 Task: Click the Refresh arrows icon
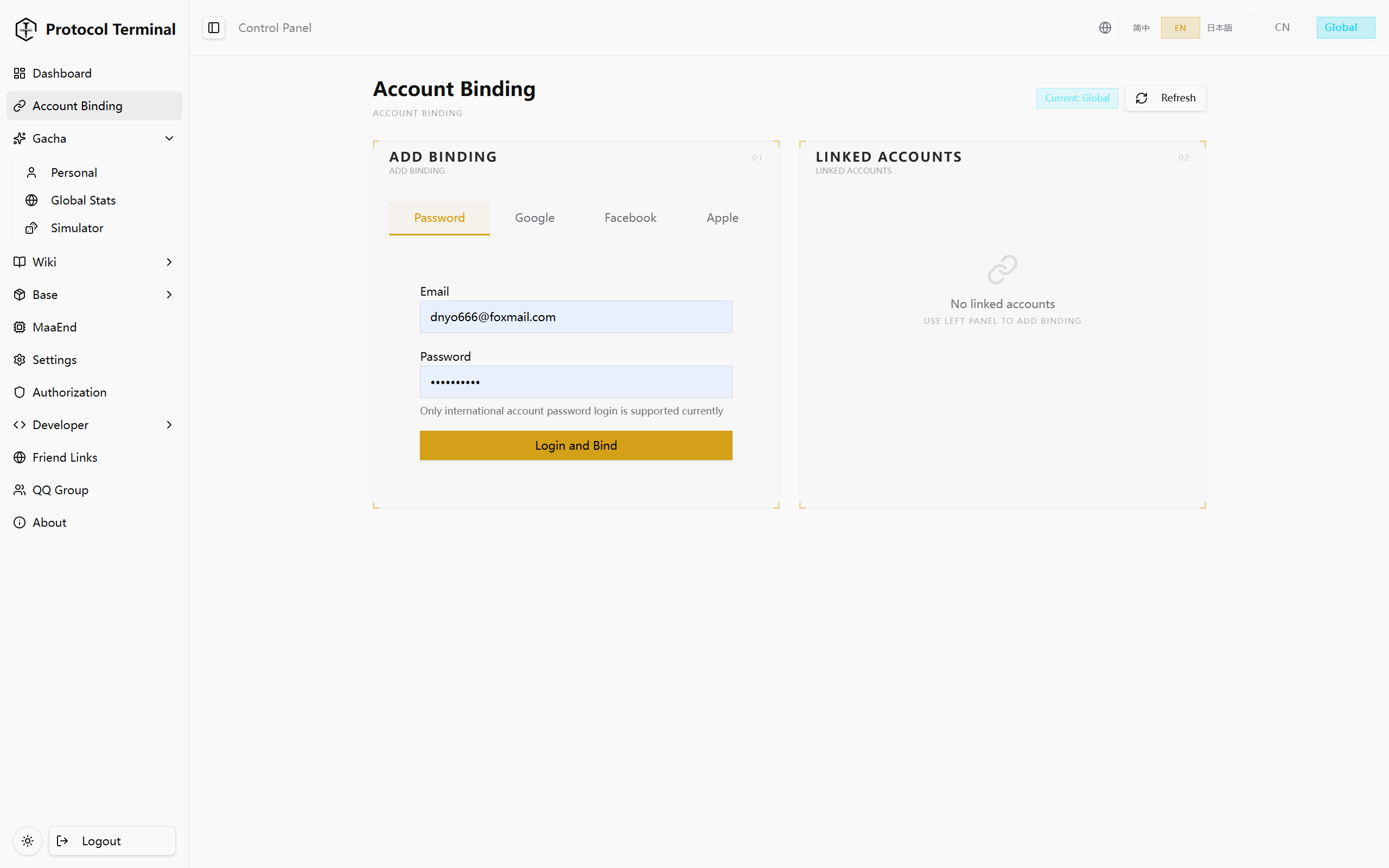point(1142,98)
